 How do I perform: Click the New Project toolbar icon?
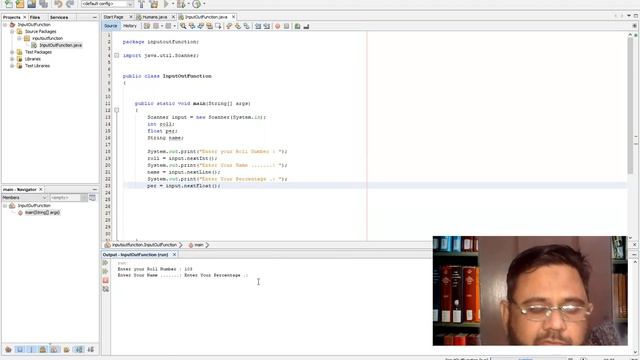click(20, 4)
